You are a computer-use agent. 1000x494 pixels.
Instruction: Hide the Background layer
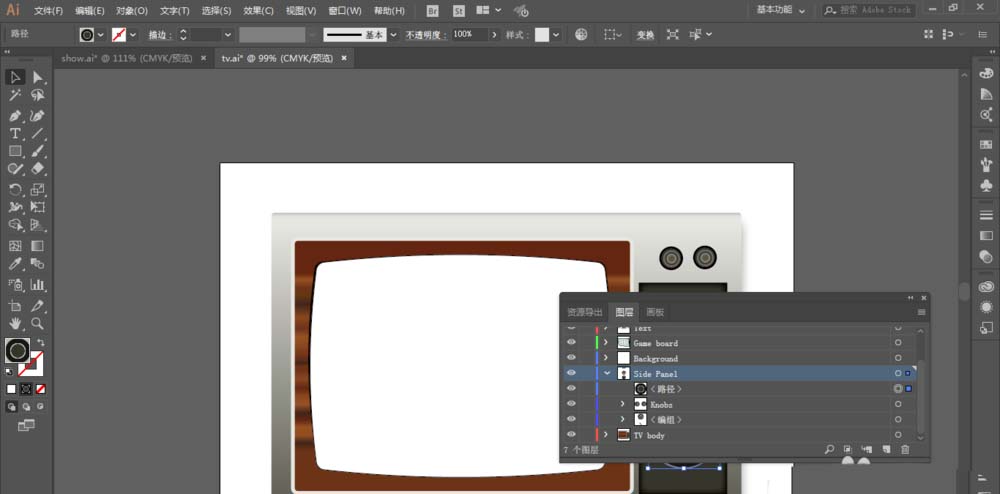click(x=571, y=358)
